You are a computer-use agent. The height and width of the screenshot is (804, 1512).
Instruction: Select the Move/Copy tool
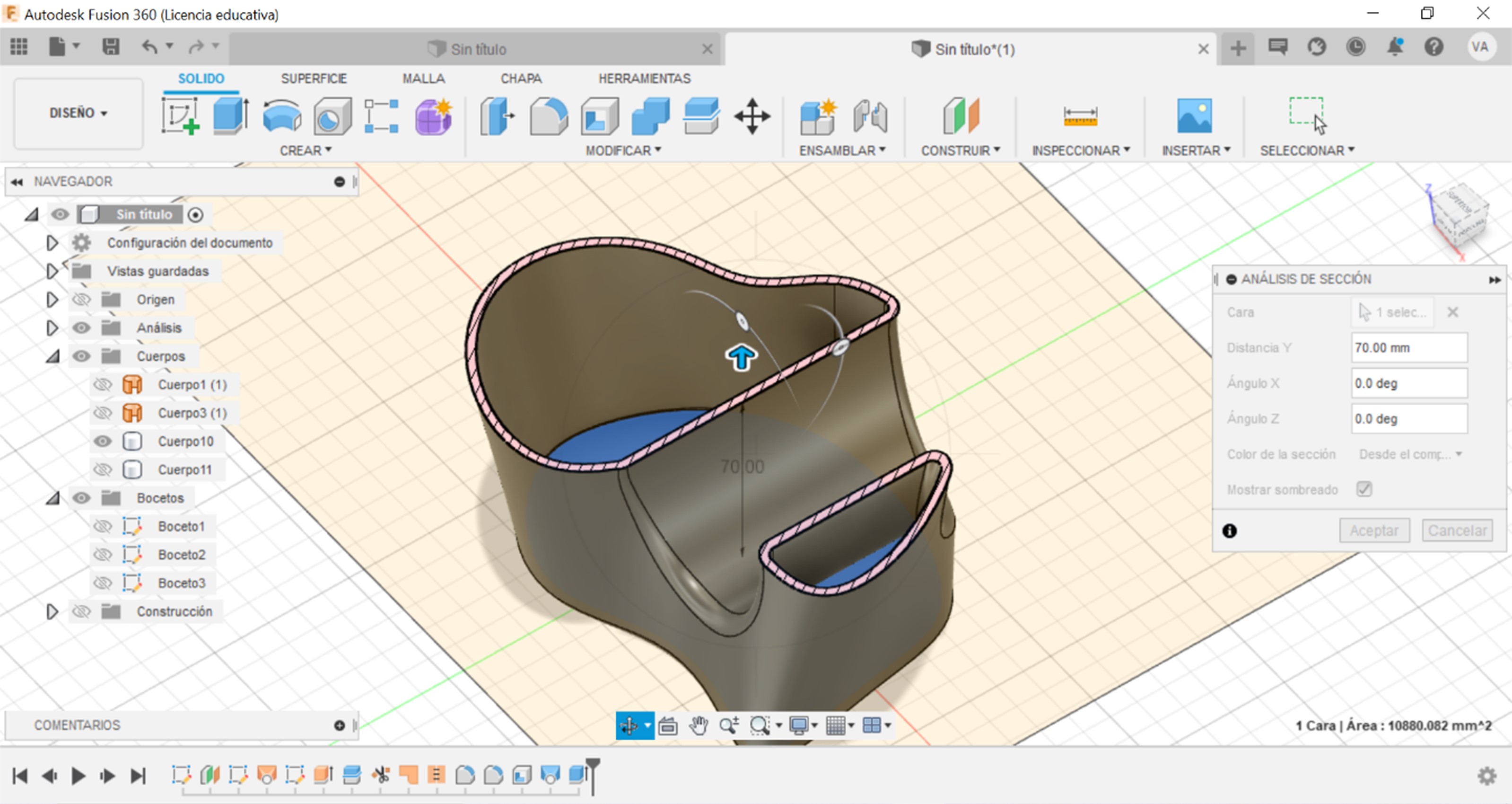[752, 115]
